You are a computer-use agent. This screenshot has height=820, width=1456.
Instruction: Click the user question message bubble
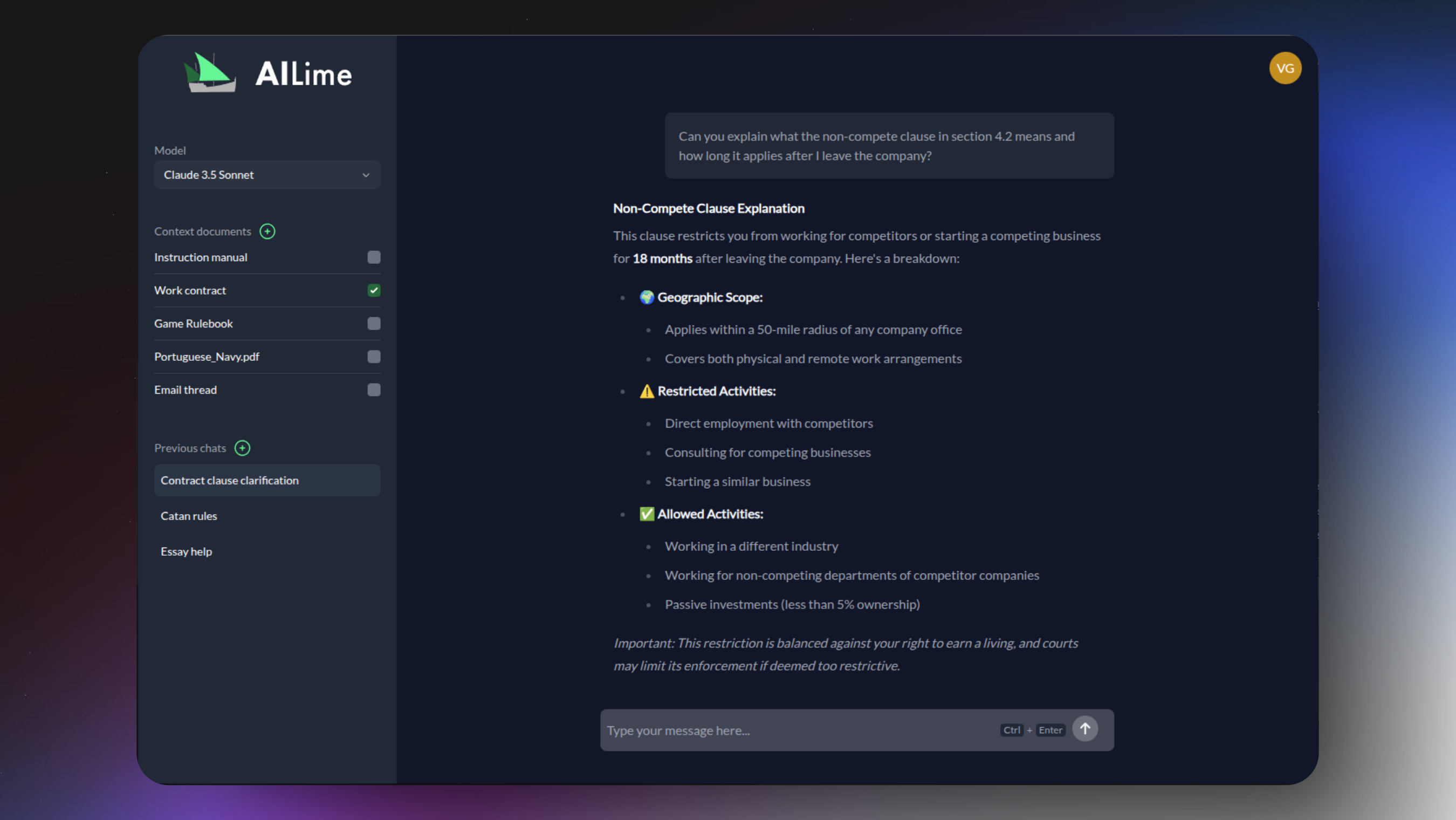tap(889, 146)
